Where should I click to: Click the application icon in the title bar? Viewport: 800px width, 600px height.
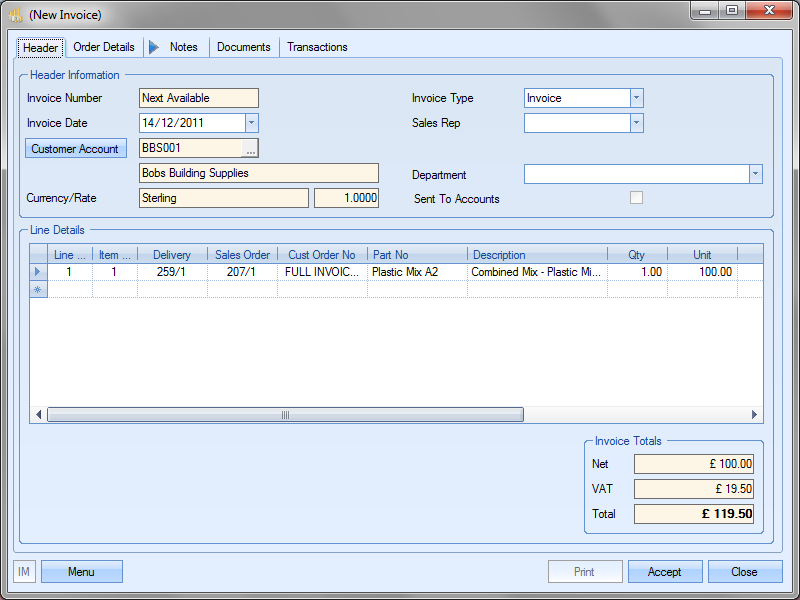[16, 15]
